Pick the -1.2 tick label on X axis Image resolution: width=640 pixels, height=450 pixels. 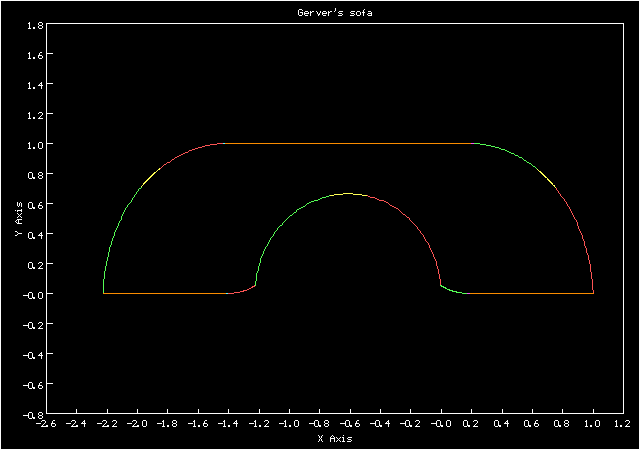258,424
